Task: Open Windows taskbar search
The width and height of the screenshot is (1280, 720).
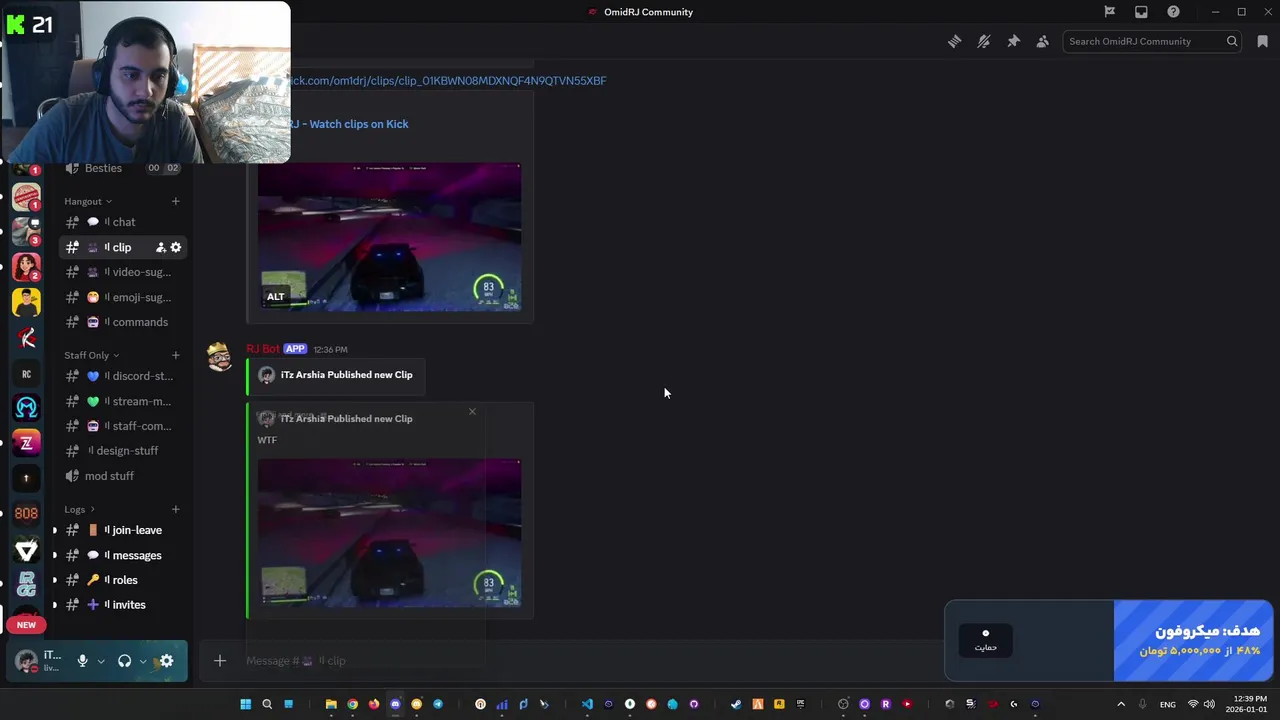Action: tap(267, 704)
